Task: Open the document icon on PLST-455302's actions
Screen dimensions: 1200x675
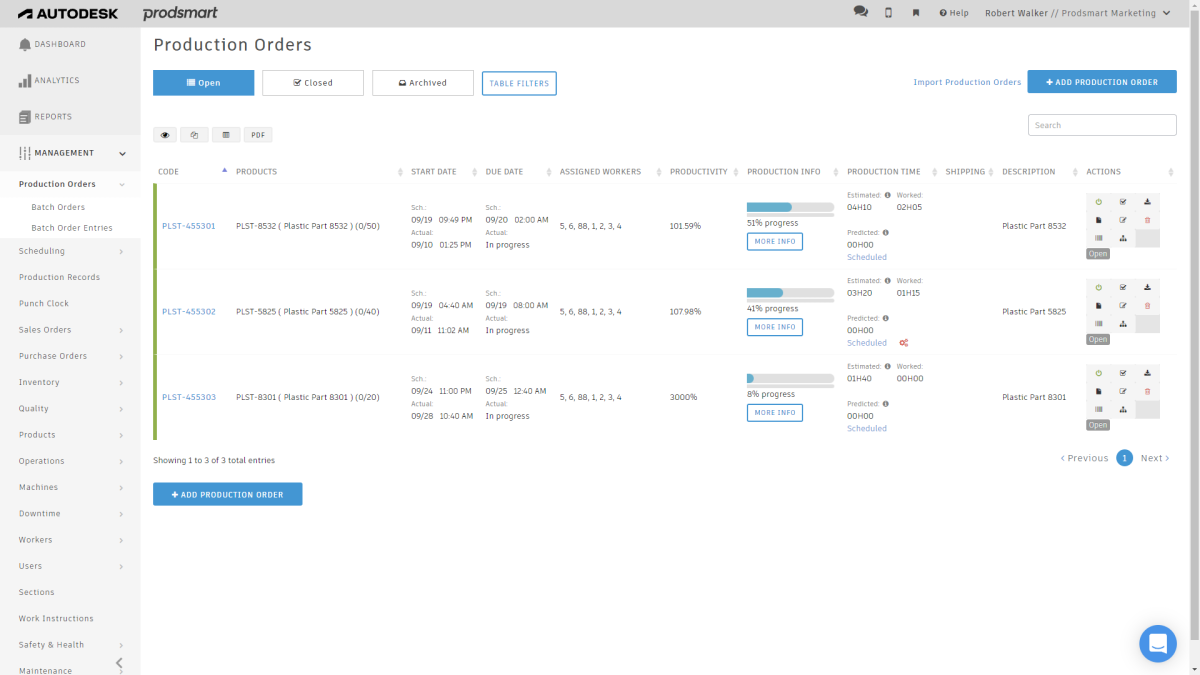Action: point(1098,305)
